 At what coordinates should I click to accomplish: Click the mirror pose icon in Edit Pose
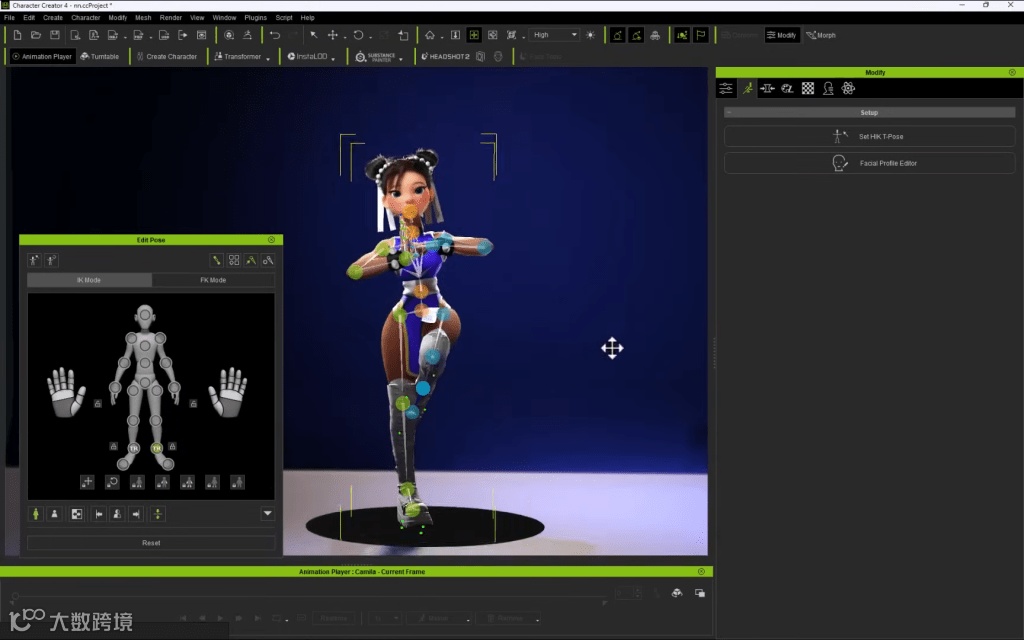pos(157,515)
